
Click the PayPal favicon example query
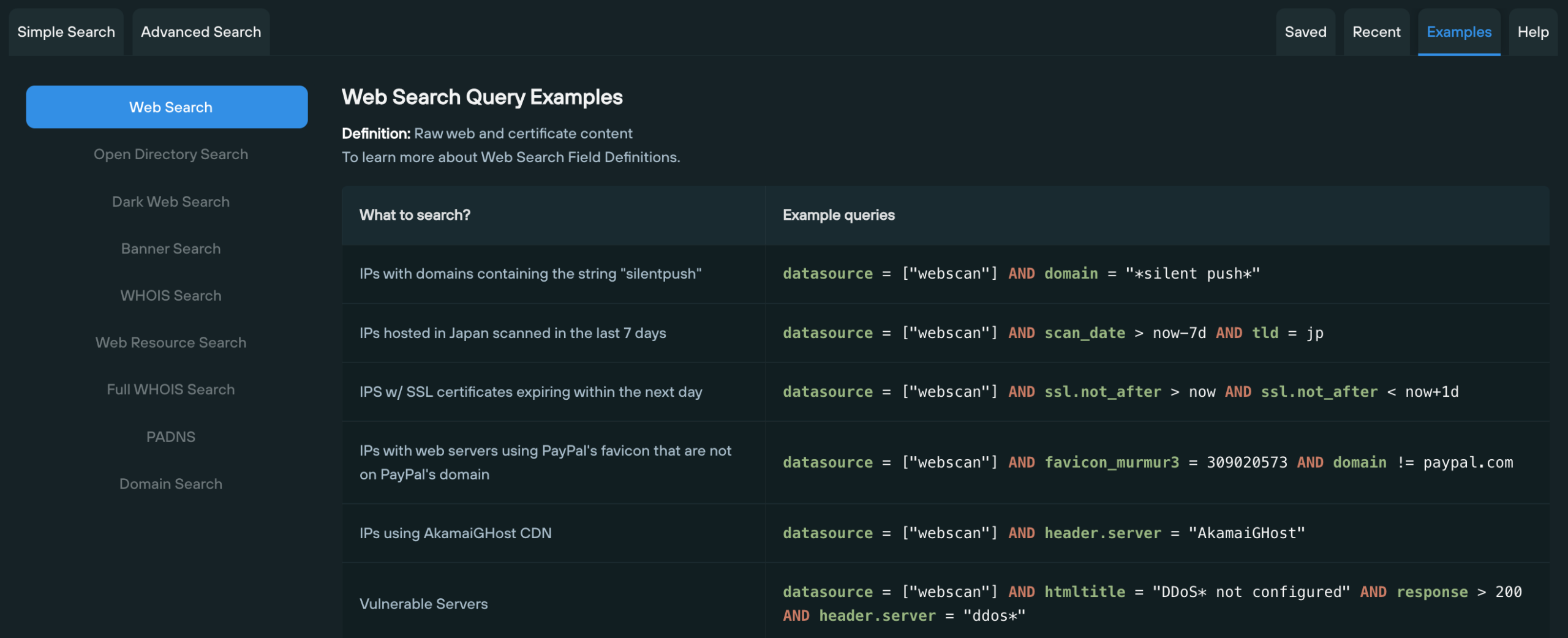(x=1147, y=462)
